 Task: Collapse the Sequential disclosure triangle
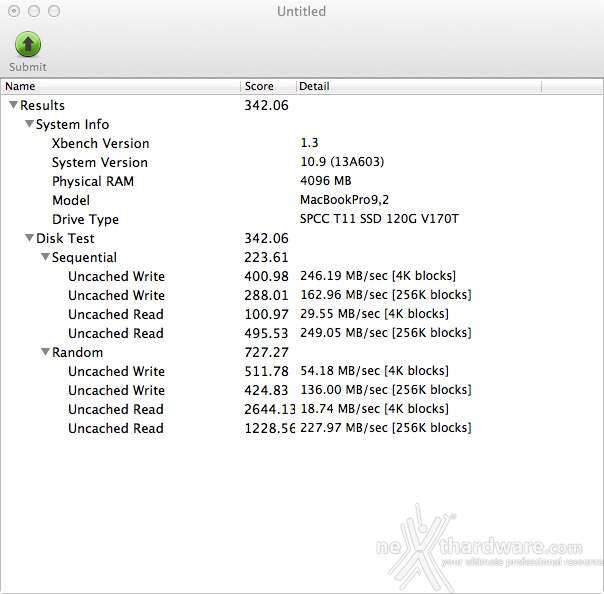tap(45, 257)
